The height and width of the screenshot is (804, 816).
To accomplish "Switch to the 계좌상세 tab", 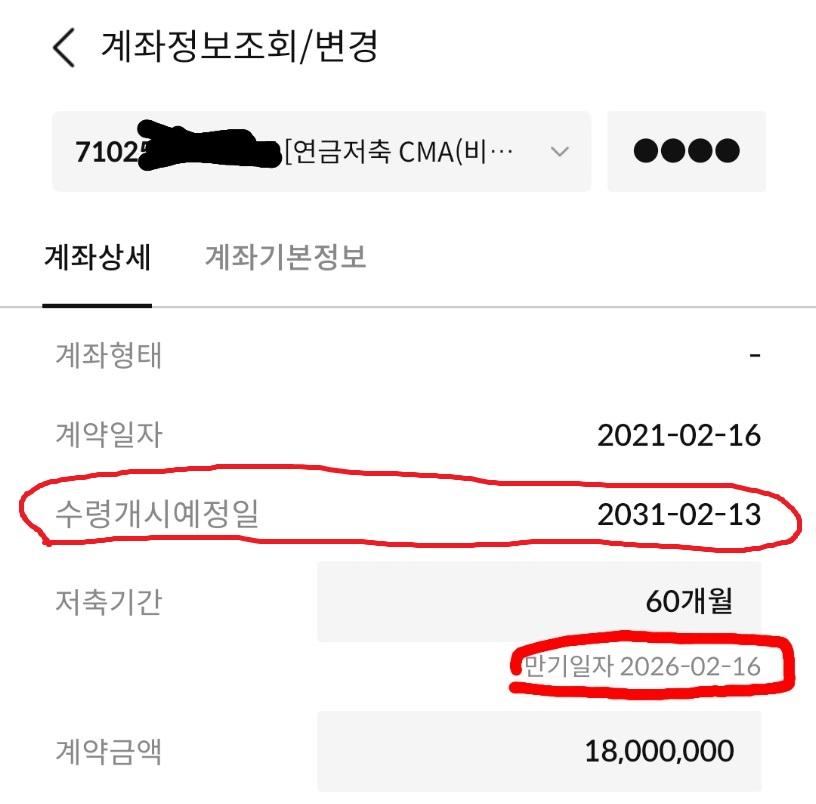I will [97, 258].
